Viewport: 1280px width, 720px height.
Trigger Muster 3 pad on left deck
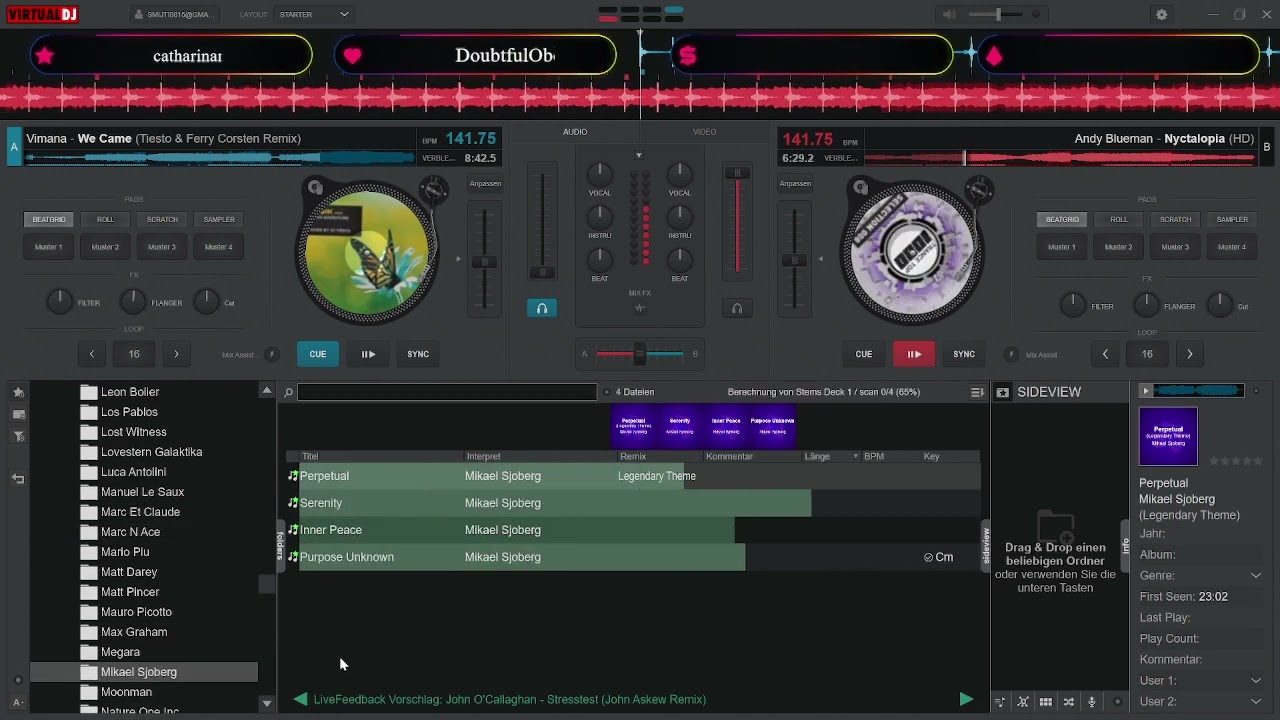pos(162,247)
